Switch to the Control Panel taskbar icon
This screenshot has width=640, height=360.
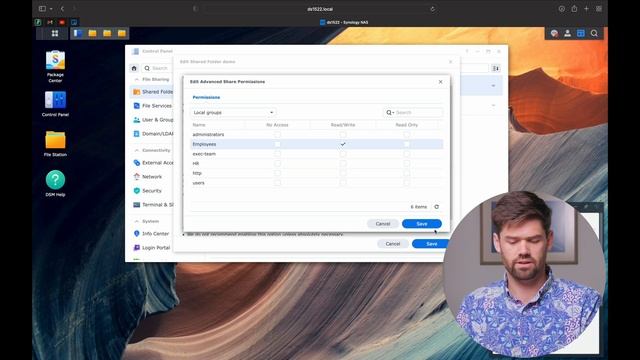pyautogui.click(x=78, y=33)
